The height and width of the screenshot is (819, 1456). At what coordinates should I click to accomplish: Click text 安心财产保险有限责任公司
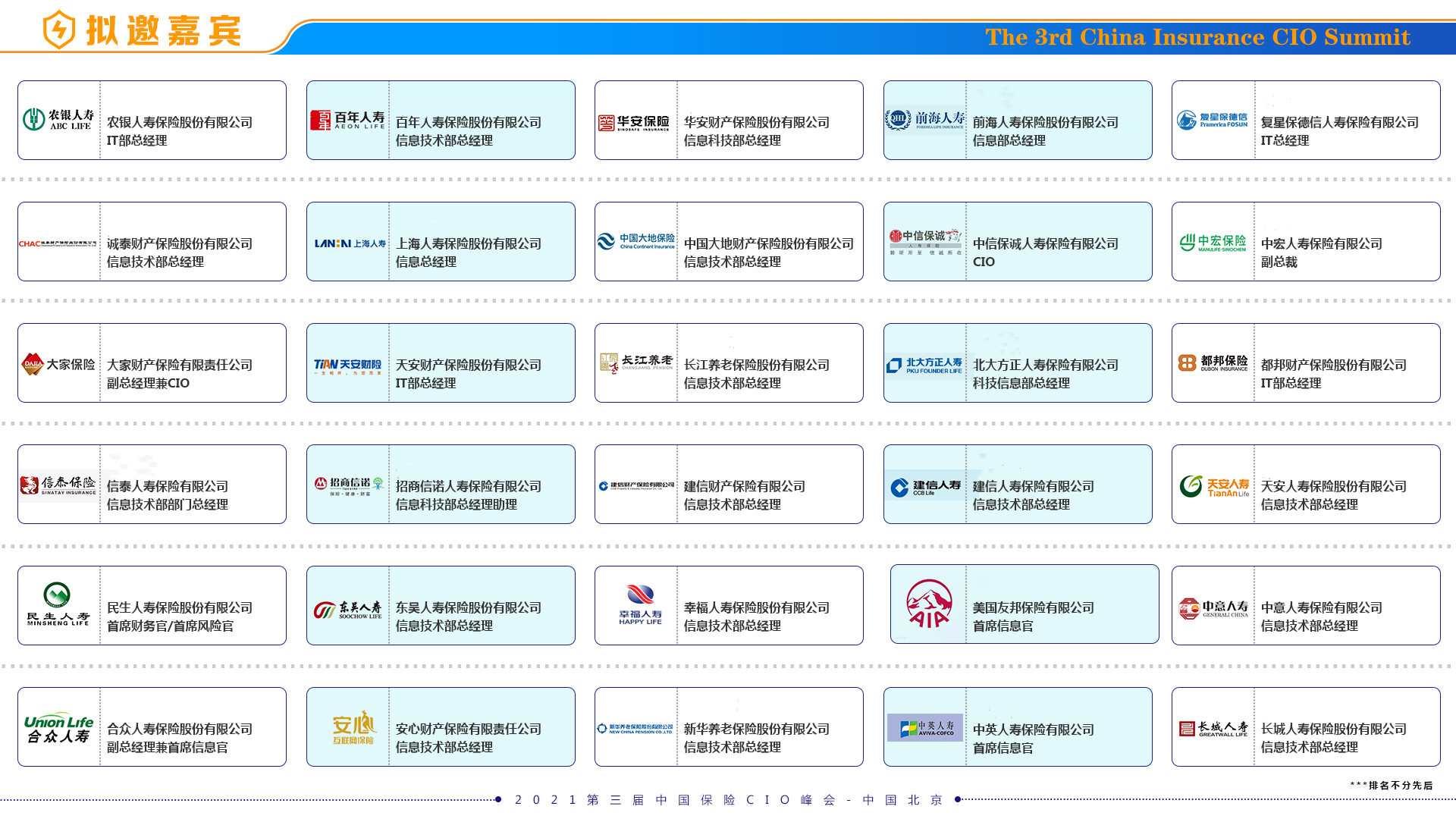point(469,729)
